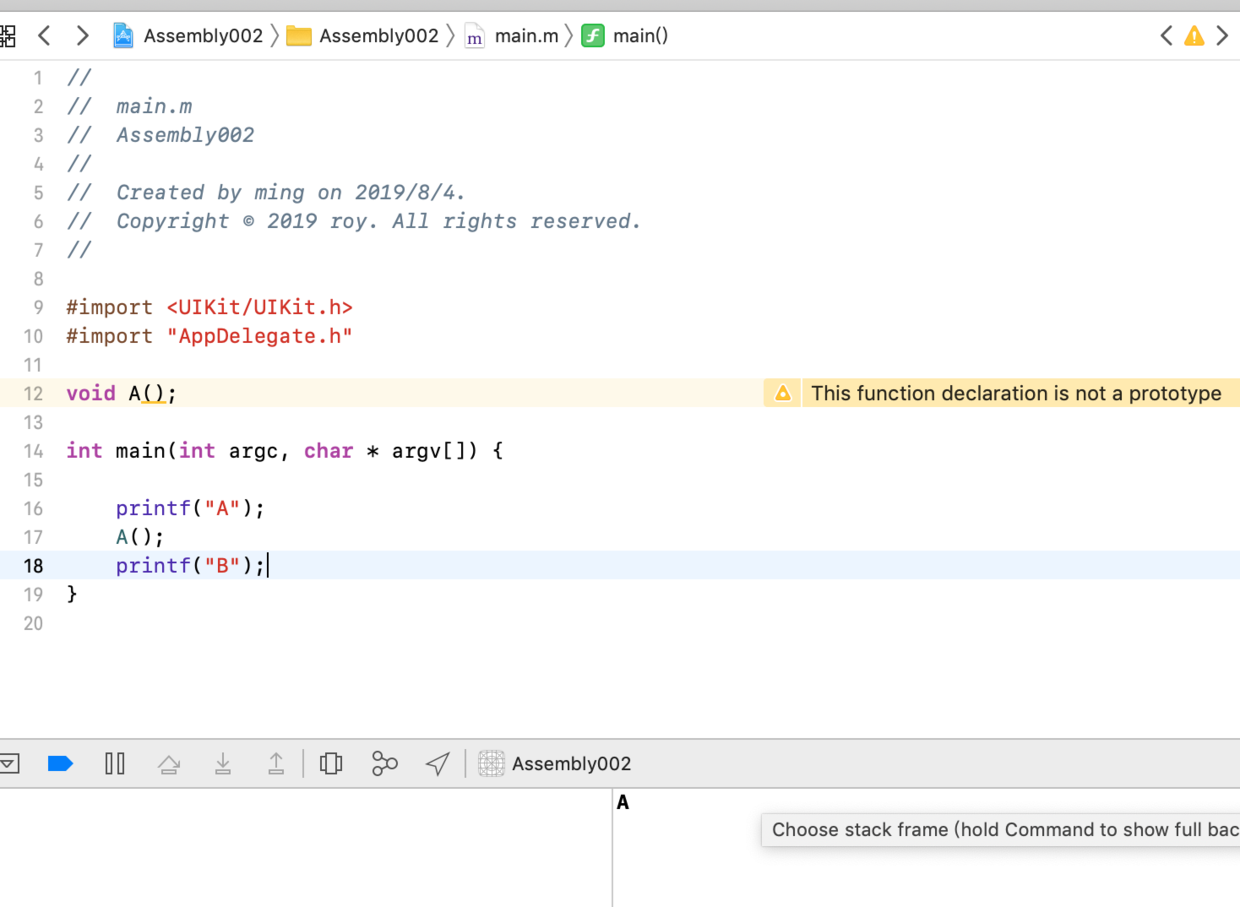Open the related items grid menu

(x=7, y=36)
